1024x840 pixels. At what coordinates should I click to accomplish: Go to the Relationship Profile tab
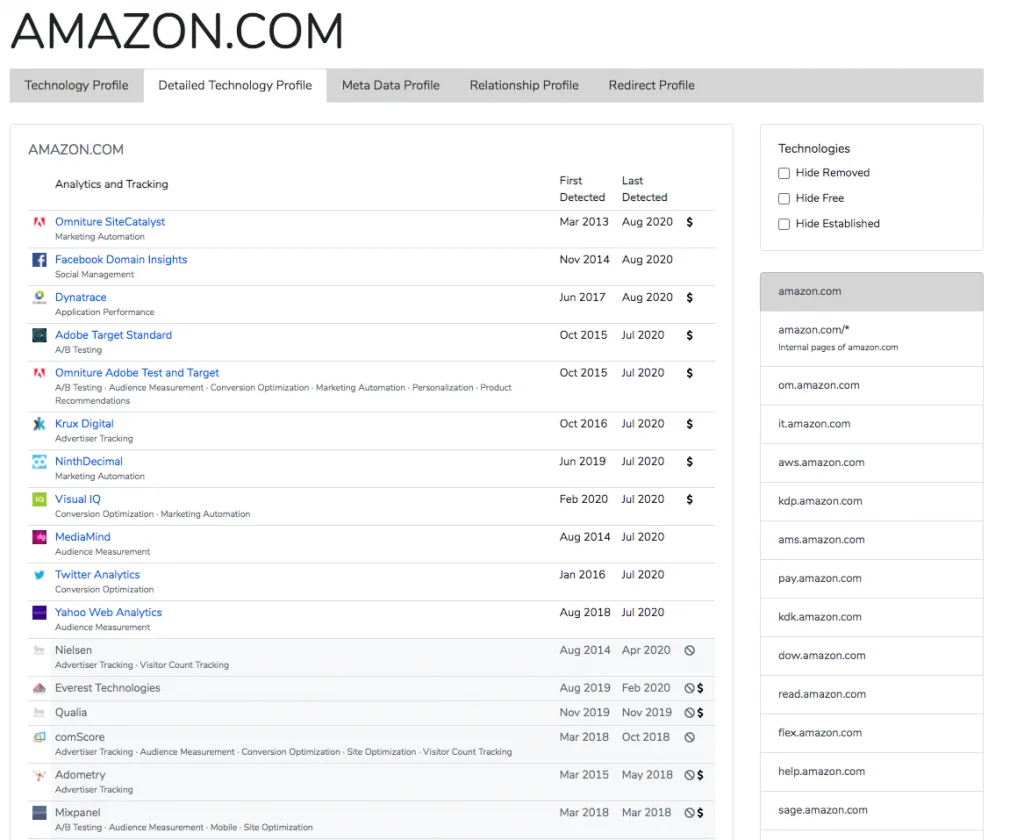[524, 86]
